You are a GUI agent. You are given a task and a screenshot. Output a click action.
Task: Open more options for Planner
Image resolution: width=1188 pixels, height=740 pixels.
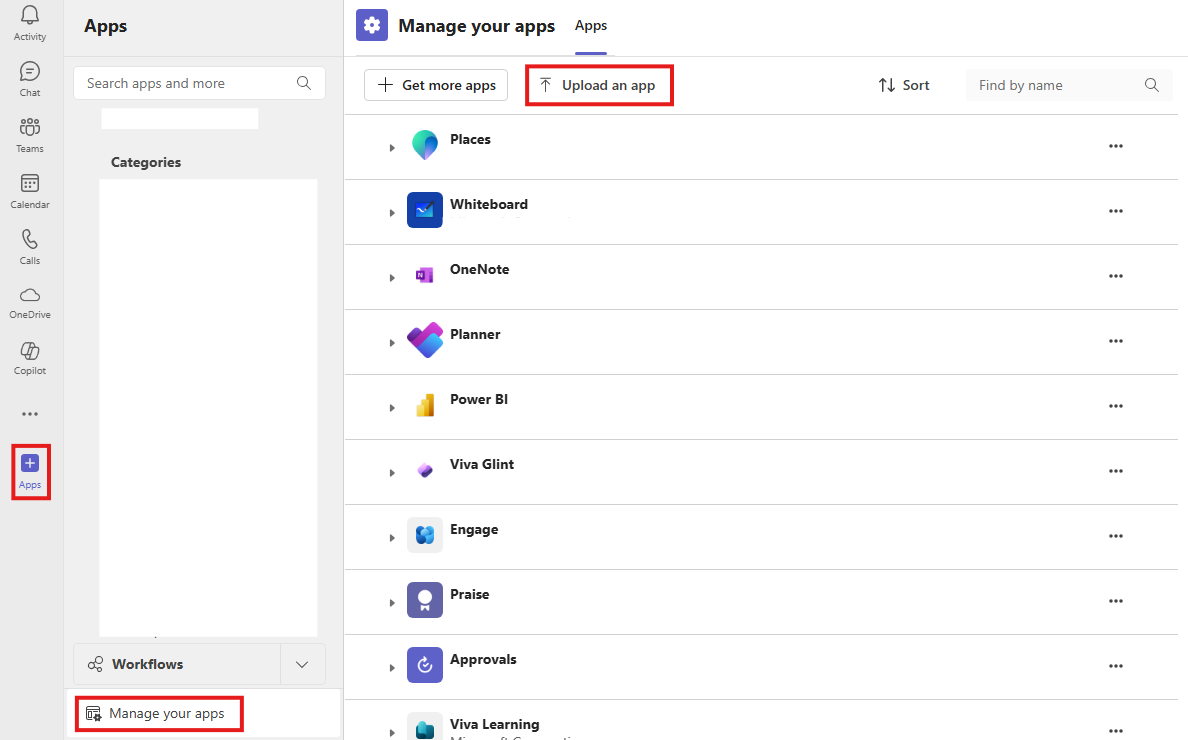click(1115, 342)
